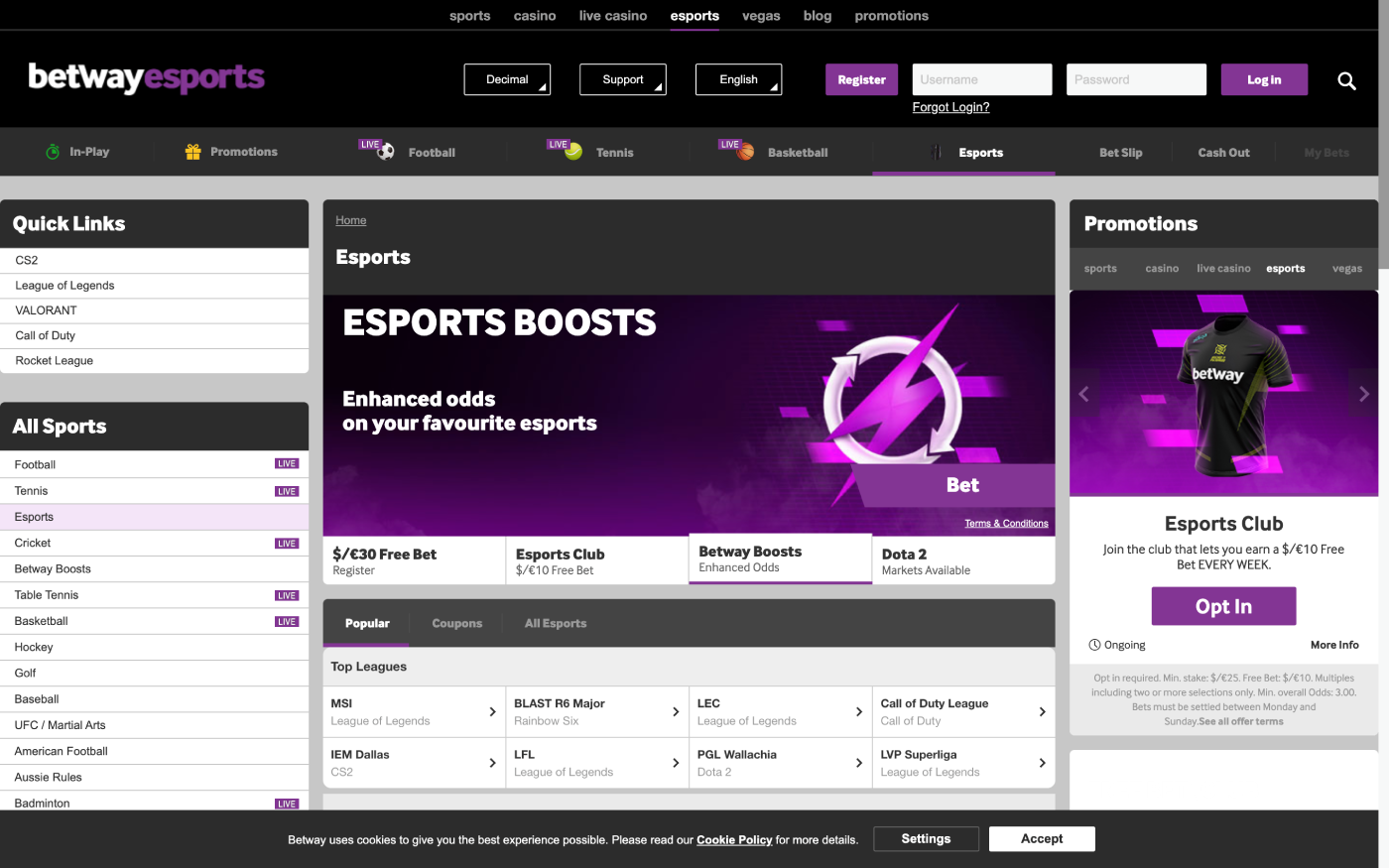Image resolution: width=1389 pixels, height=868 pixels.
Task: Open the Cookie Policy link
Action: (x=734, y=839)
